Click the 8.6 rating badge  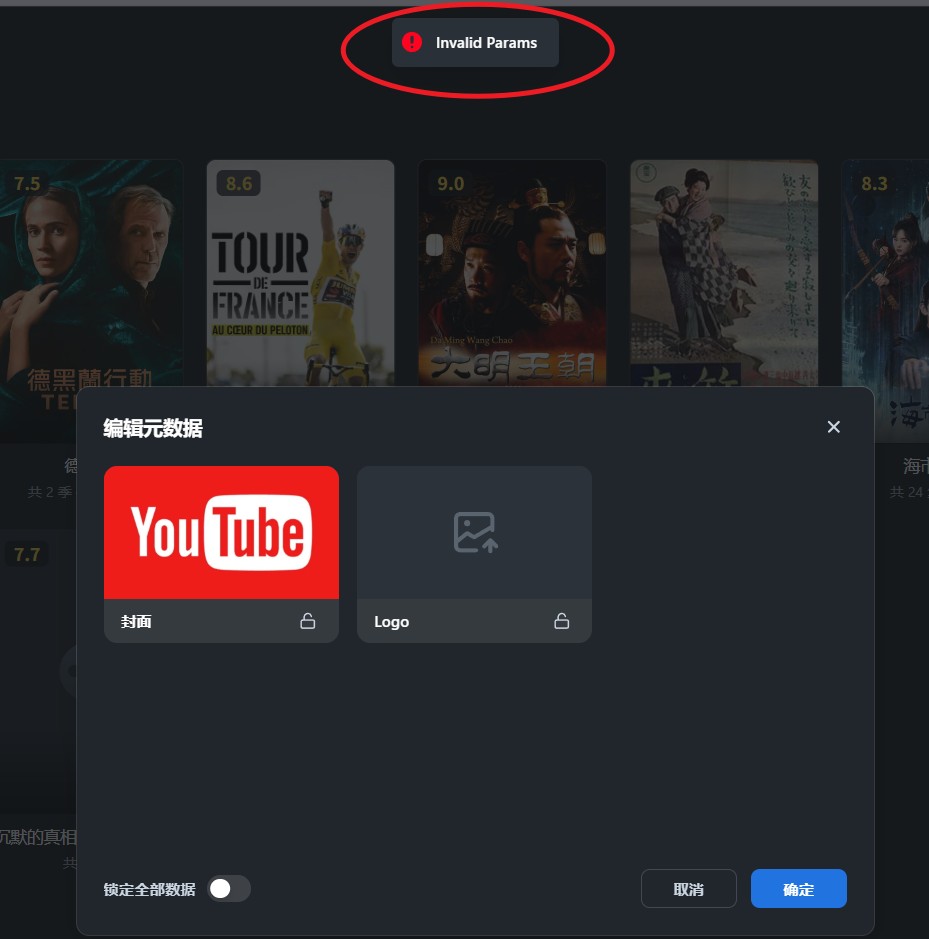tap(238, 183)
